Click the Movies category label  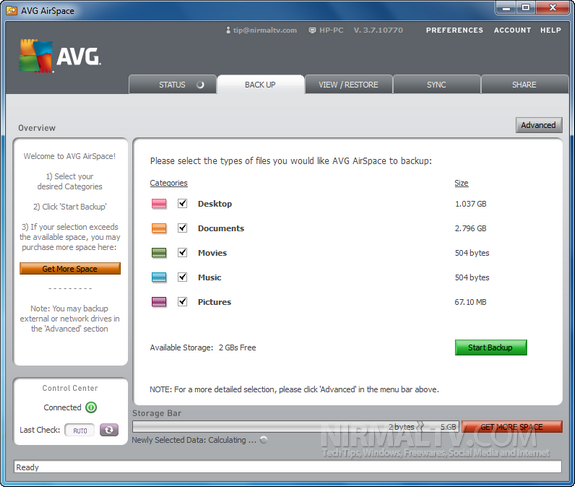click(212, 253)
